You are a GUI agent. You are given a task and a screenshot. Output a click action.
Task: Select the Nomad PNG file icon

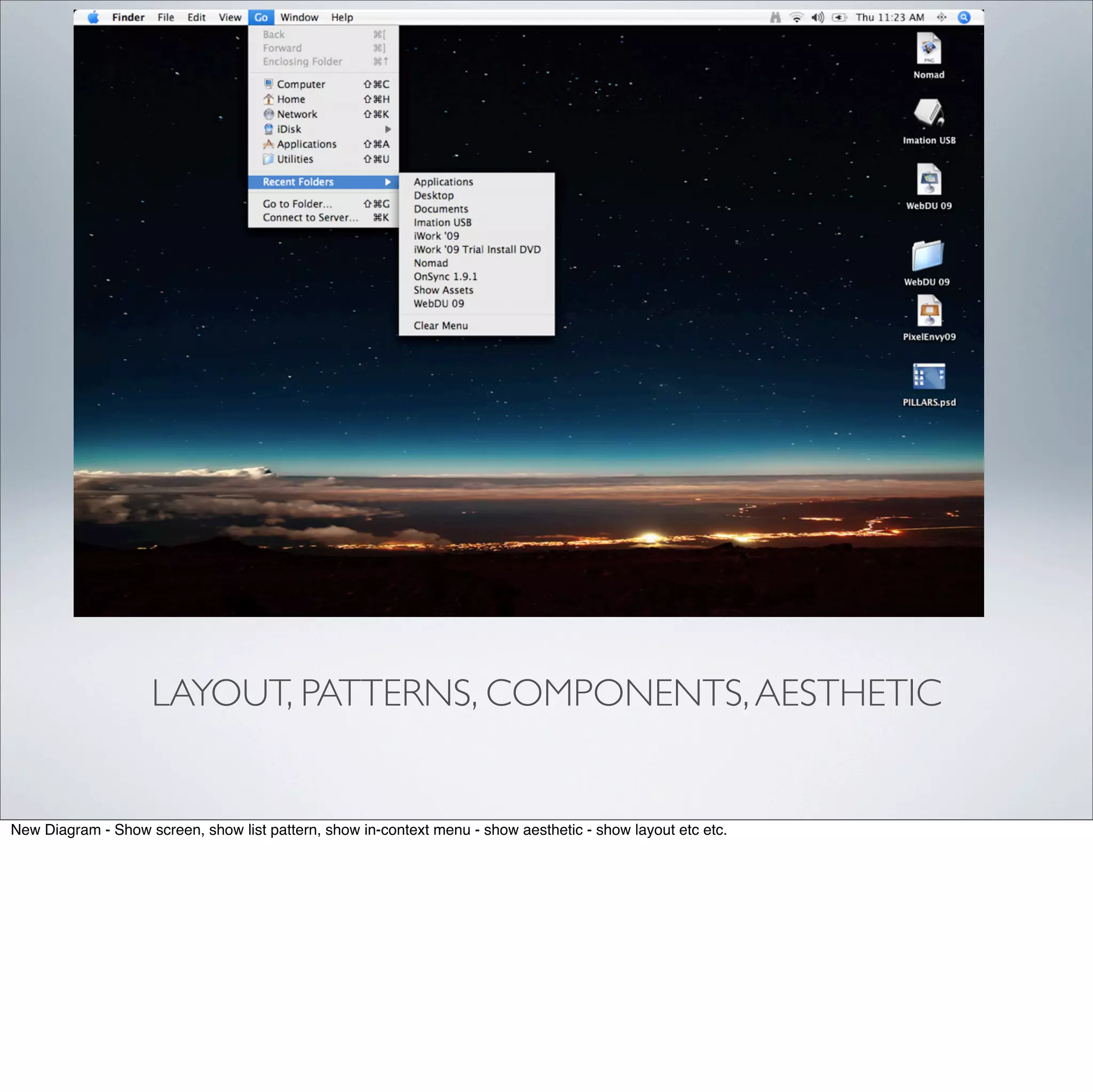(x=929, y=49)
